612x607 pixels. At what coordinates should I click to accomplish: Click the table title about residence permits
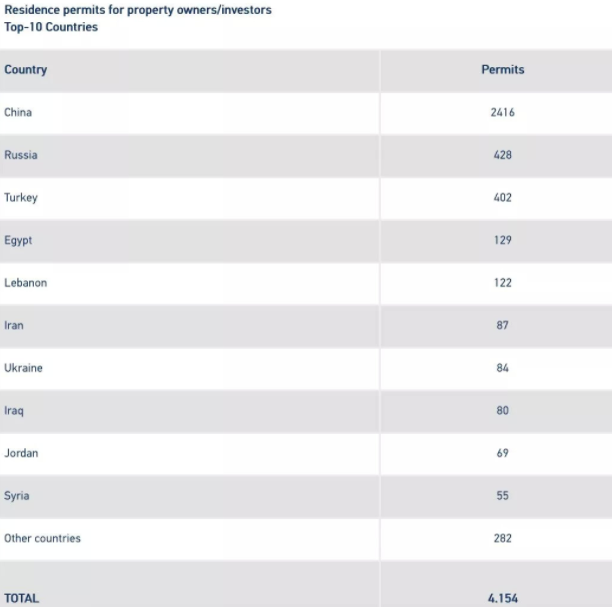[138, 18]
